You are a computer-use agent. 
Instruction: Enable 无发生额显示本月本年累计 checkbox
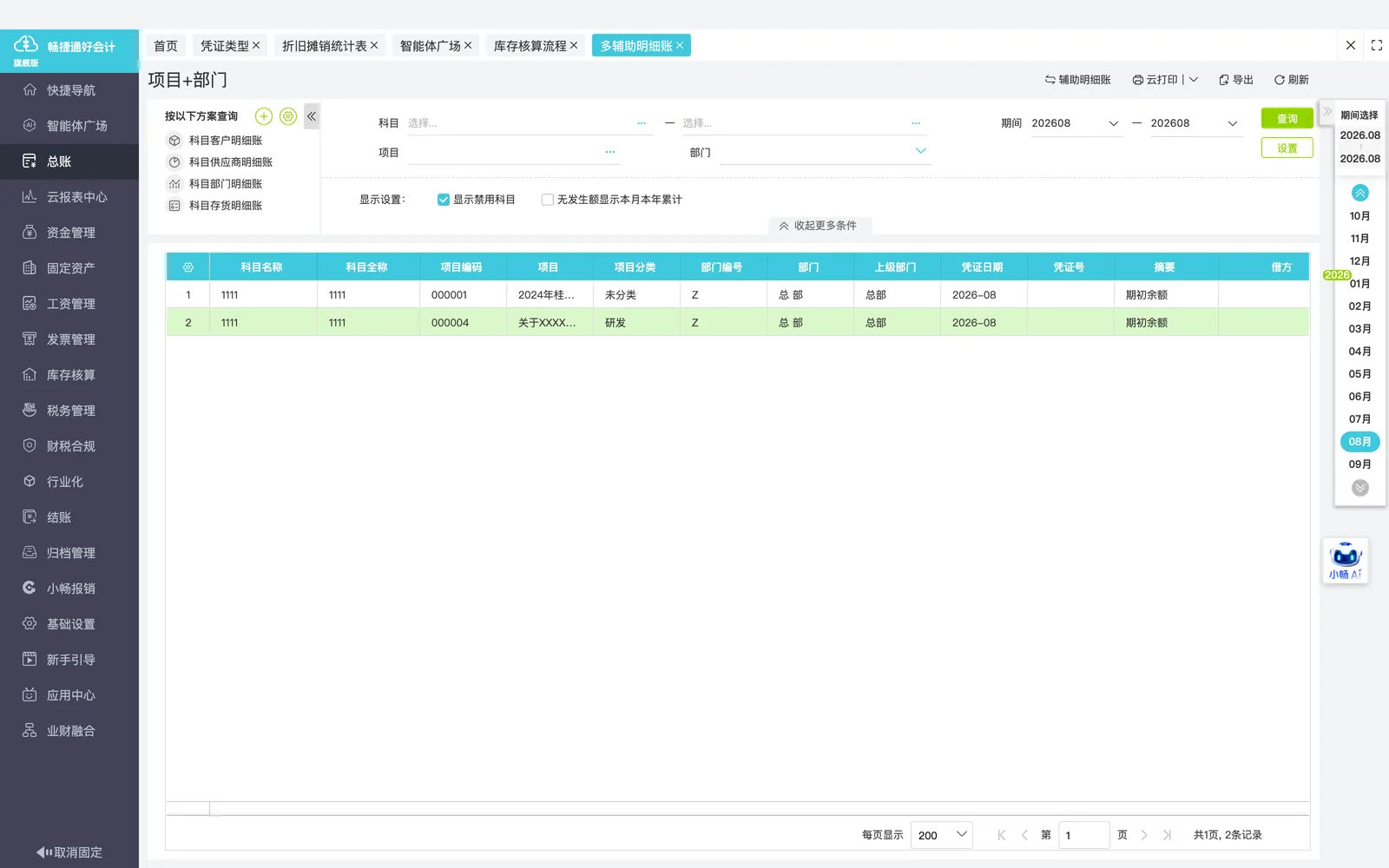pyautogui.click(x=548, y=200)
